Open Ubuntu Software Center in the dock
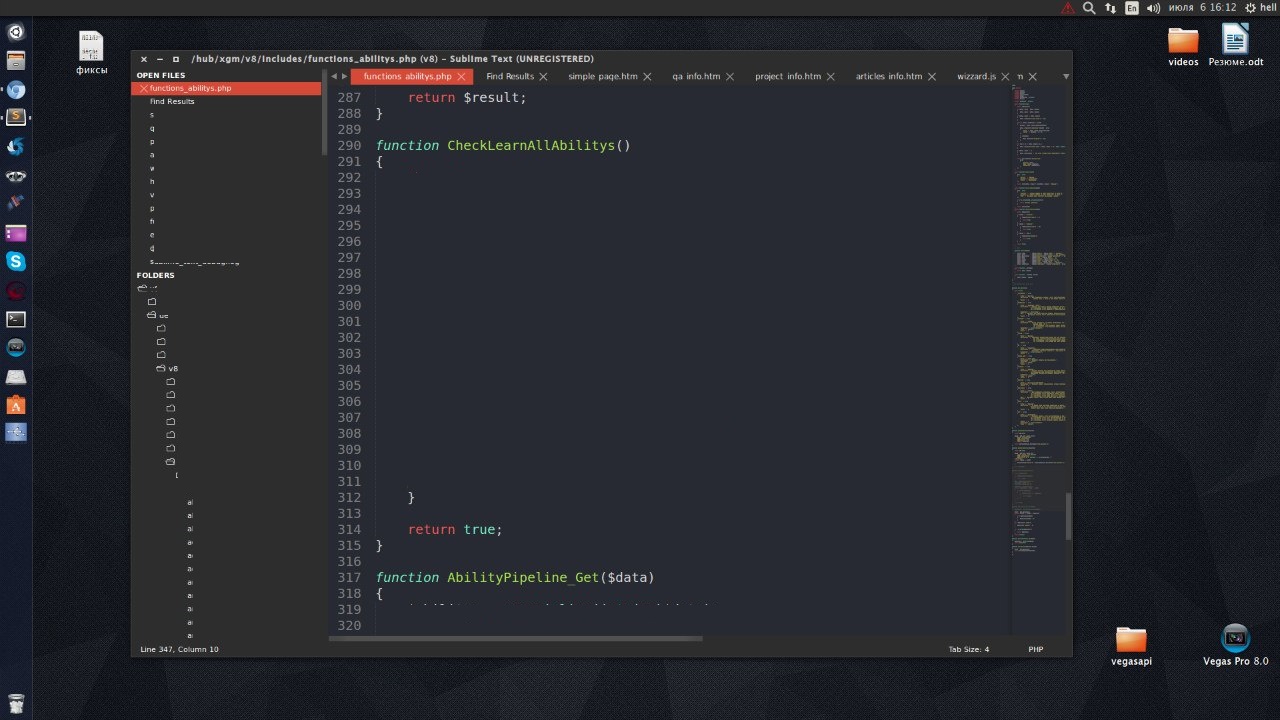 (x=16, y=406)
